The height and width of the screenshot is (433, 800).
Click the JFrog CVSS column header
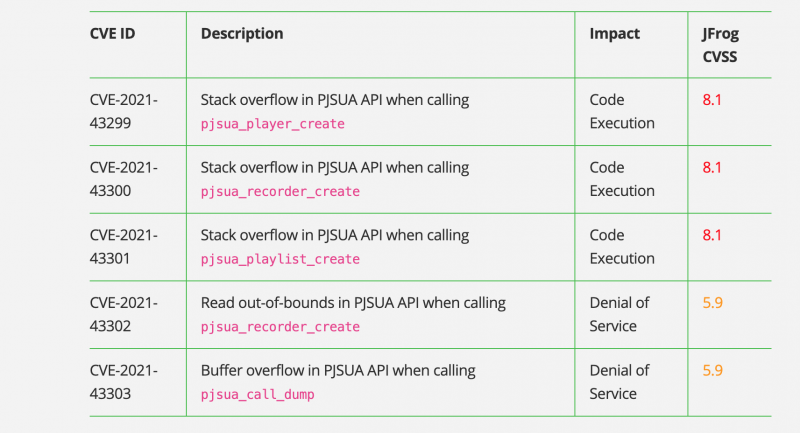click(720, 45)
